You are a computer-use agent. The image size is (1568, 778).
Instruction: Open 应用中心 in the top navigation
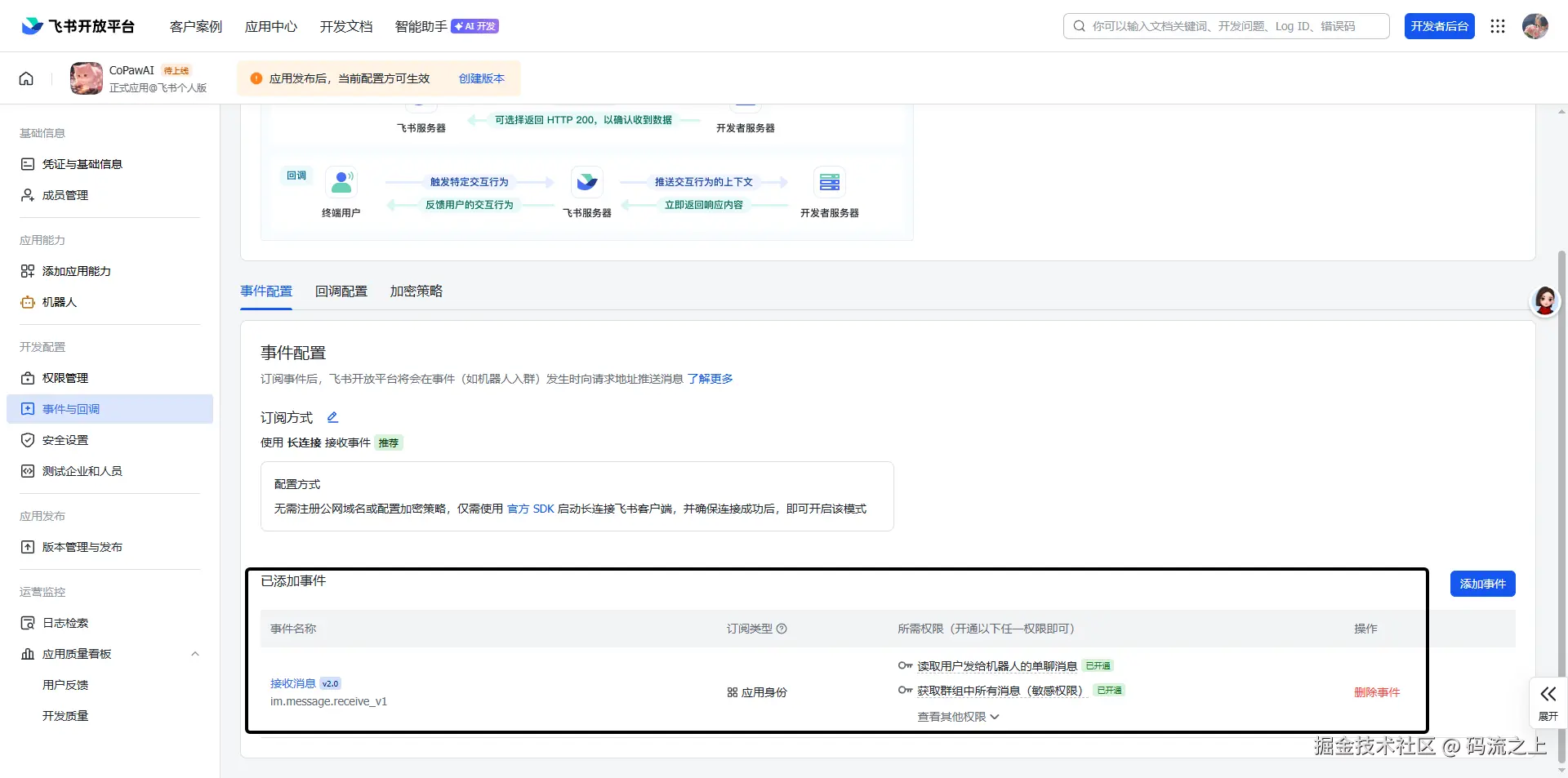point(271,26)
